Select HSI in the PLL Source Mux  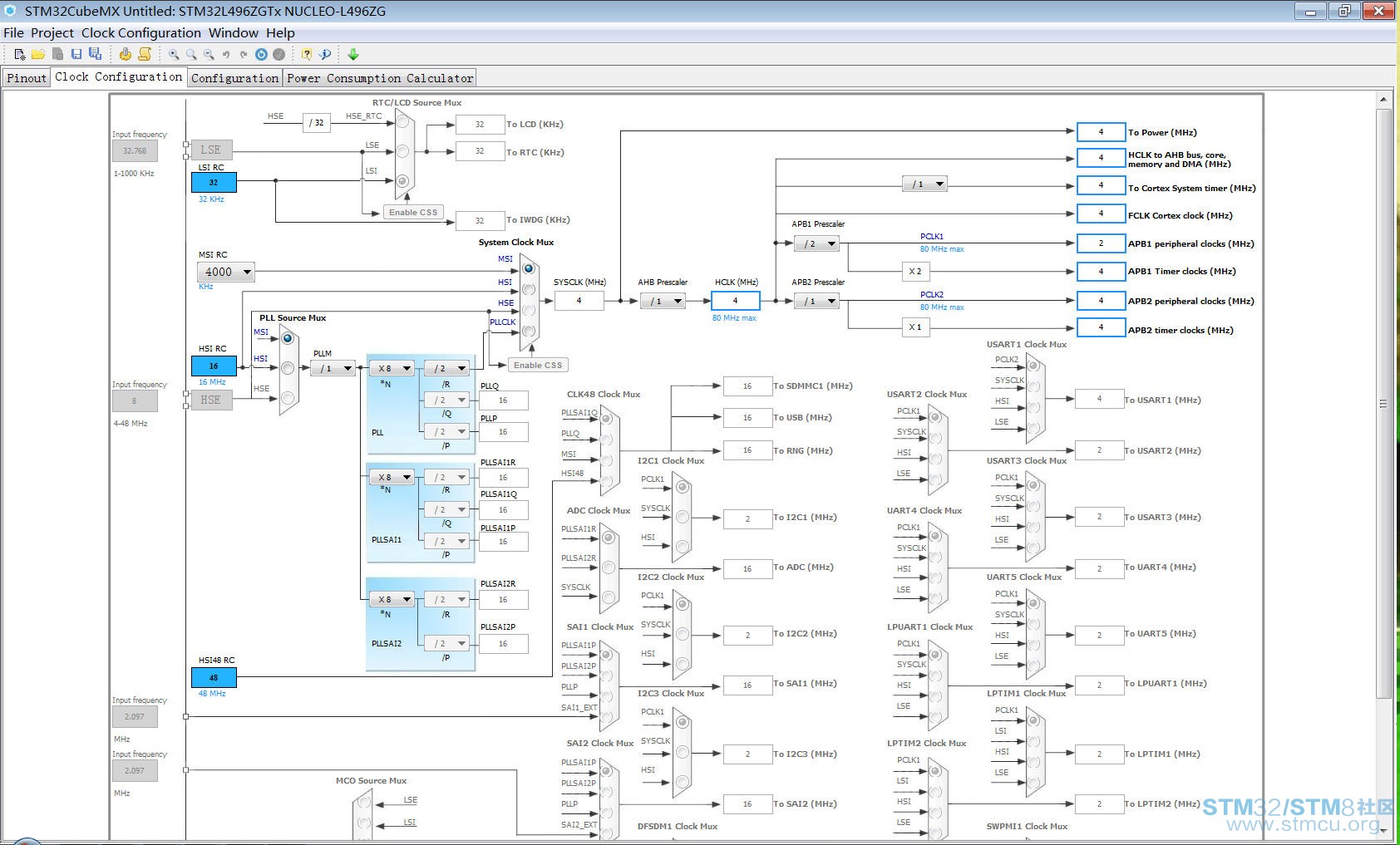point(288,367)
